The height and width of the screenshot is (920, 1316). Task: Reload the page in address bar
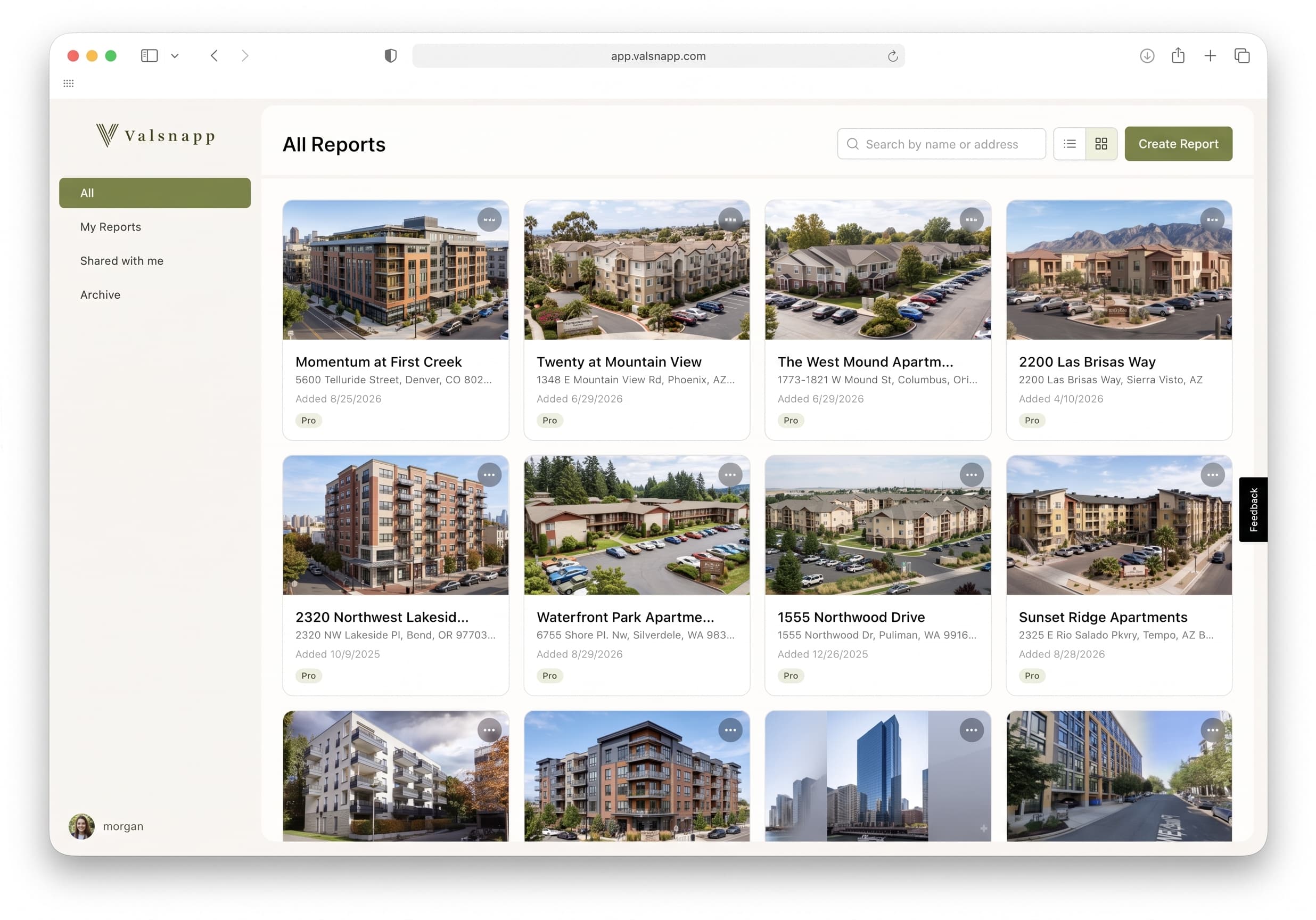click(892, 56)
